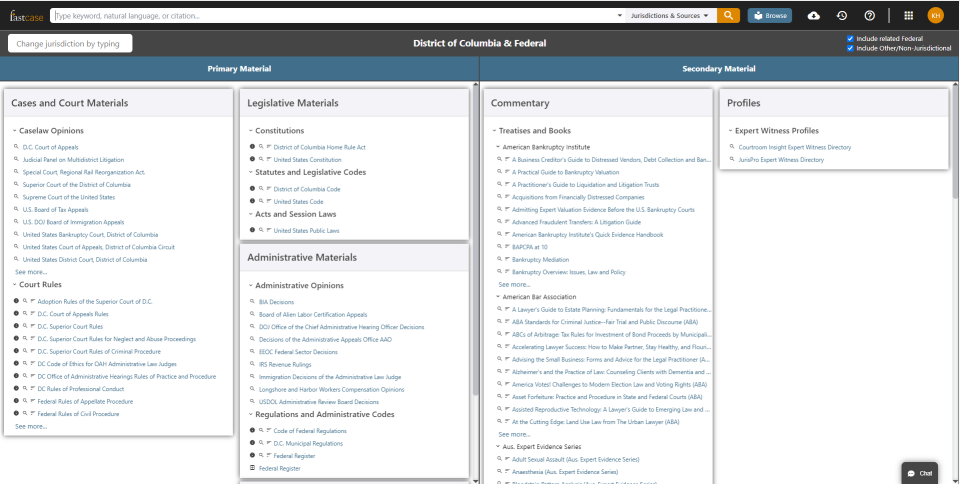This screenshot has width=960, height=484.
Task: Collapse the American Bar Association group
Action: (x=498, y=297)
